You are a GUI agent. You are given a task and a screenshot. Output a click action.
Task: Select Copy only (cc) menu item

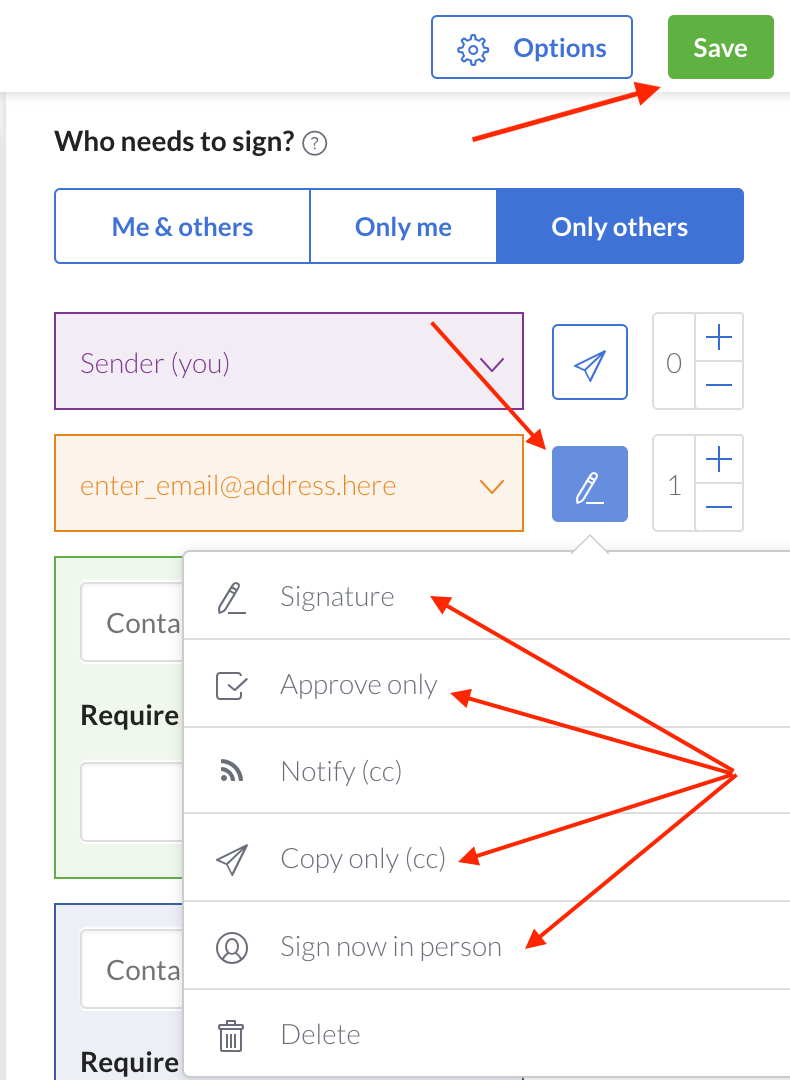coord(362,859)
